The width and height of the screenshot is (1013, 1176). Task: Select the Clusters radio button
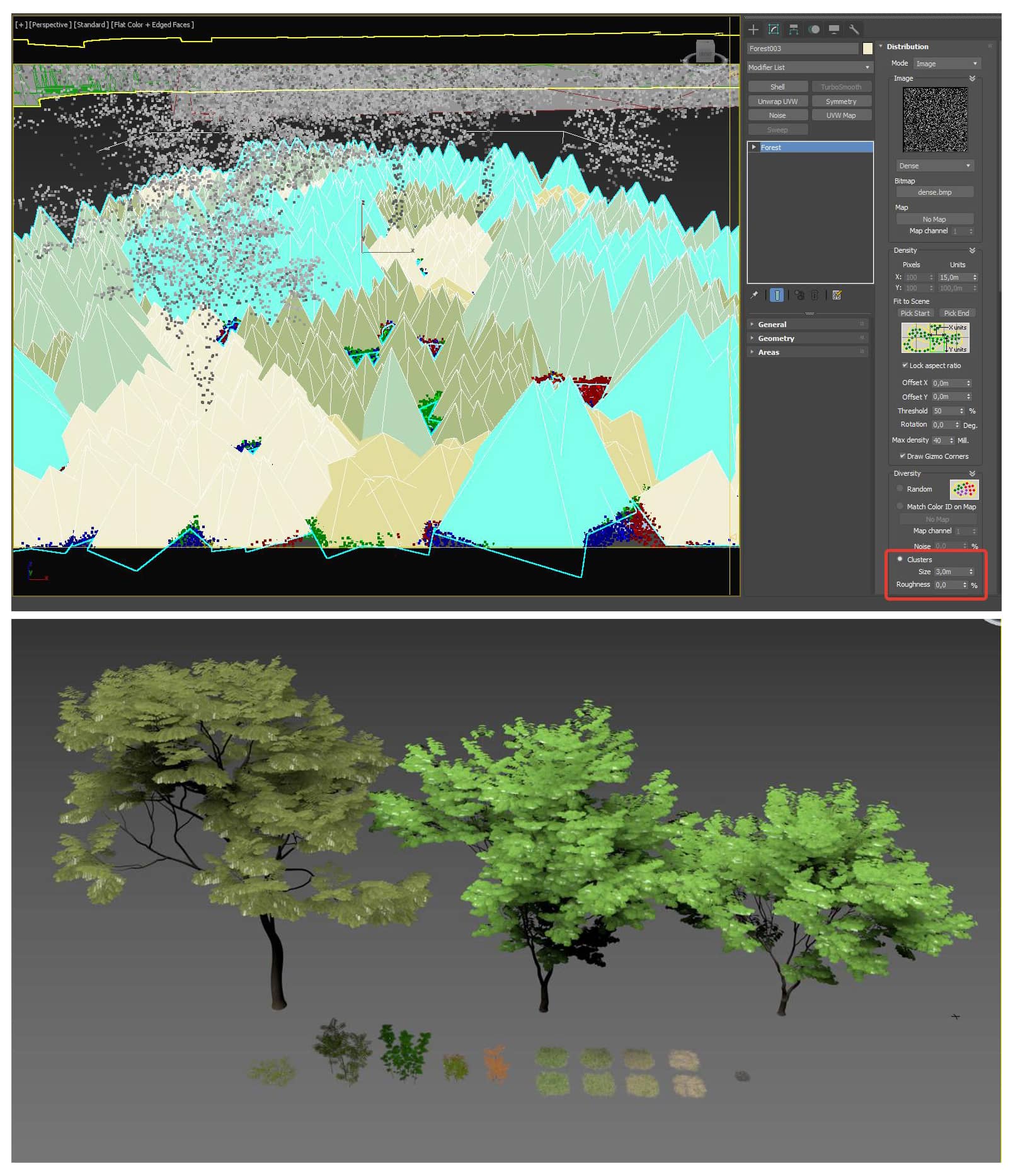900,559
